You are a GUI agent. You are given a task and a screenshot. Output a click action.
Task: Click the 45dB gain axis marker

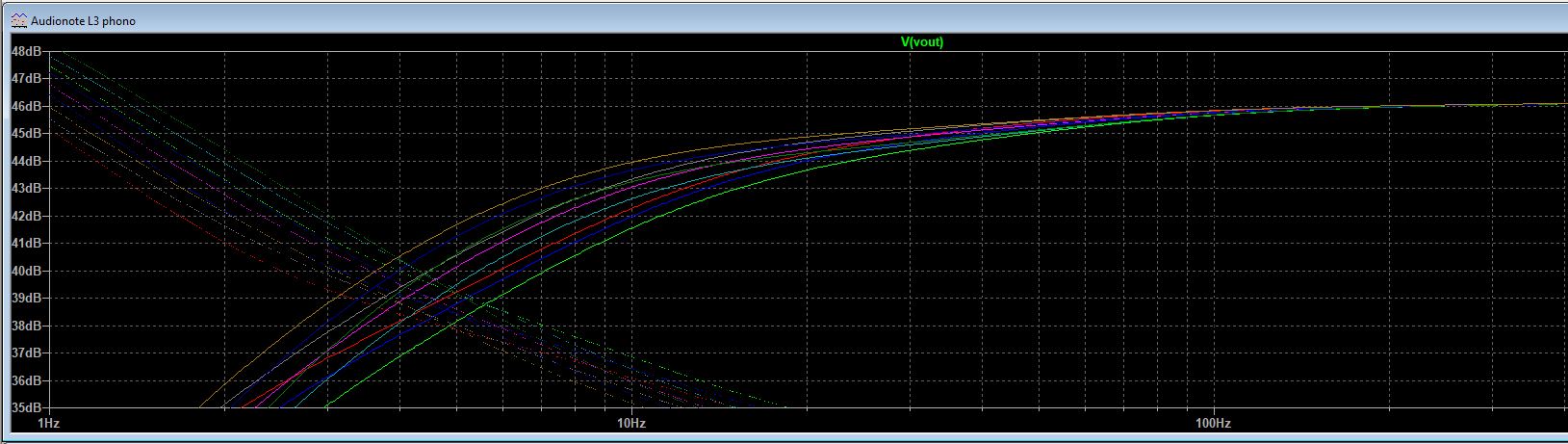[x=26, y=133]
